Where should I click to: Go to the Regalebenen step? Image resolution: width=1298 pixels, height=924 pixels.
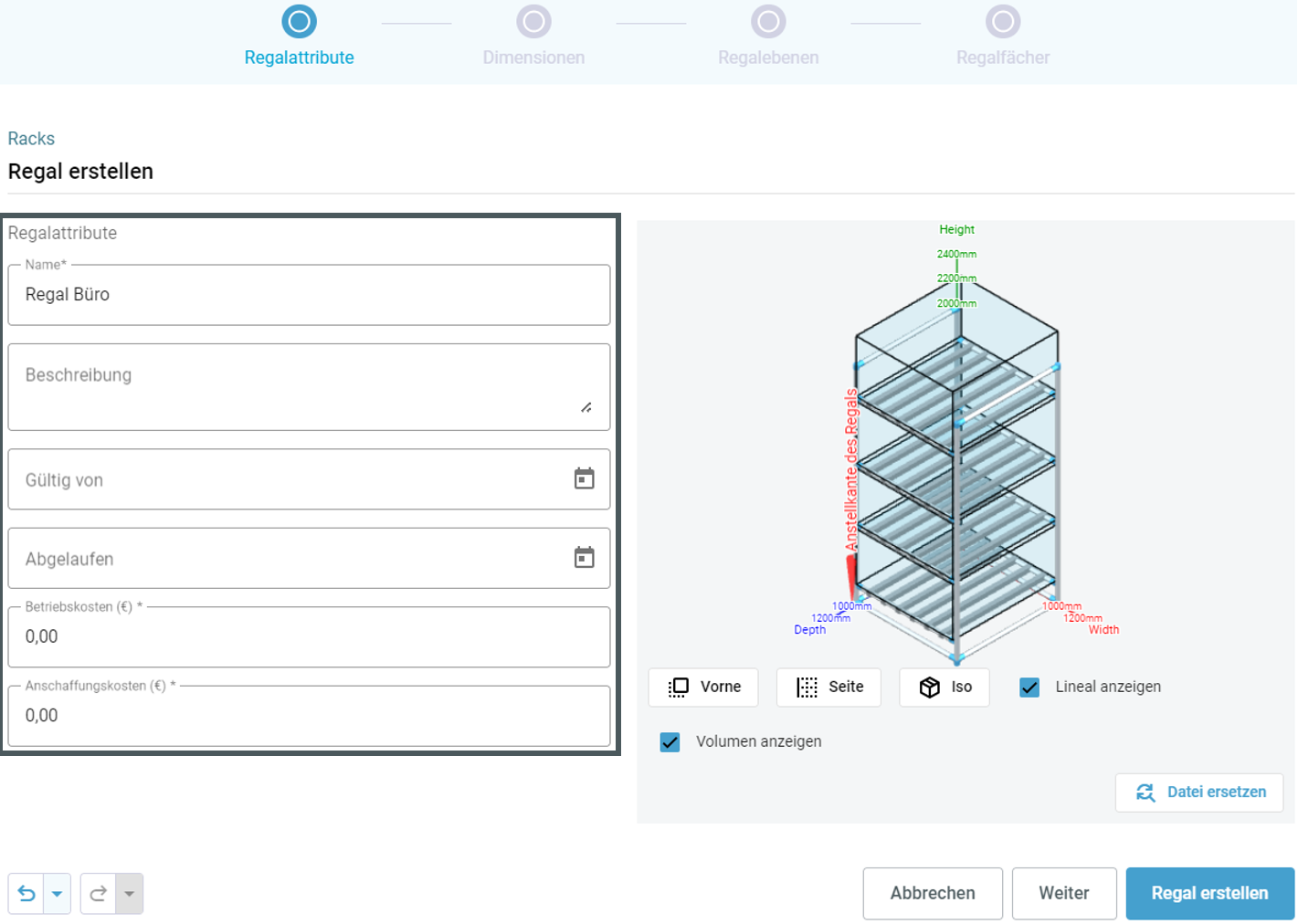point(768,22)
